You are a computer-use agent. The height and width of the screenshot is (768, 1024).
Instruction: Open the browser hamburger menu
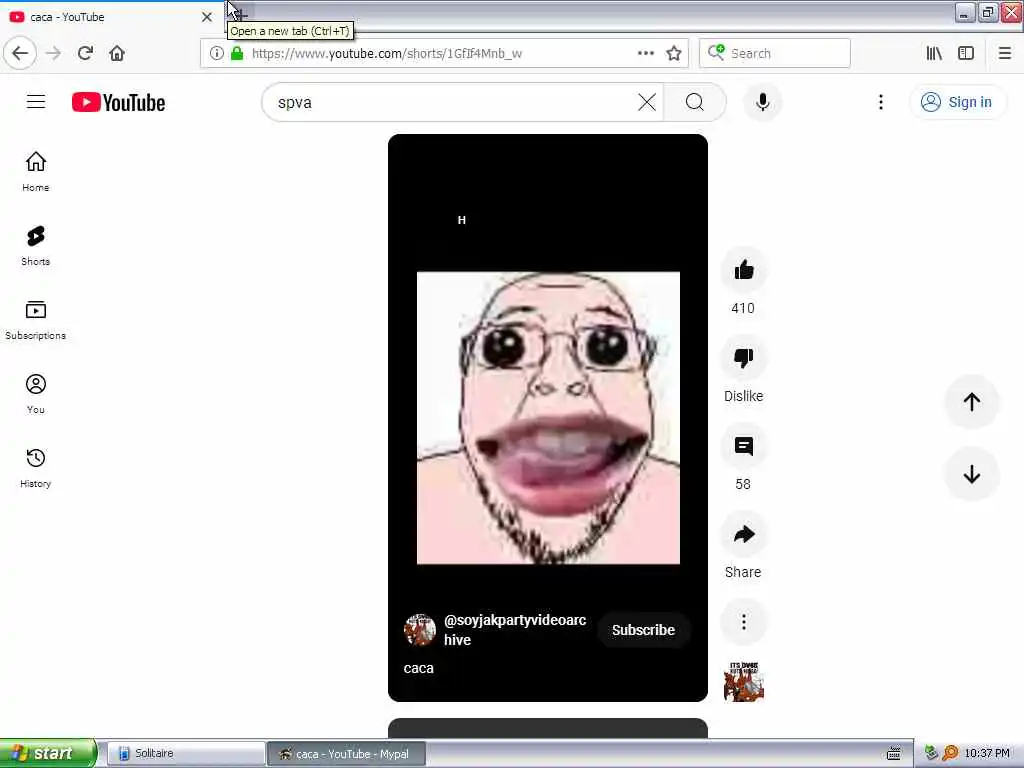coord(1005,54)
